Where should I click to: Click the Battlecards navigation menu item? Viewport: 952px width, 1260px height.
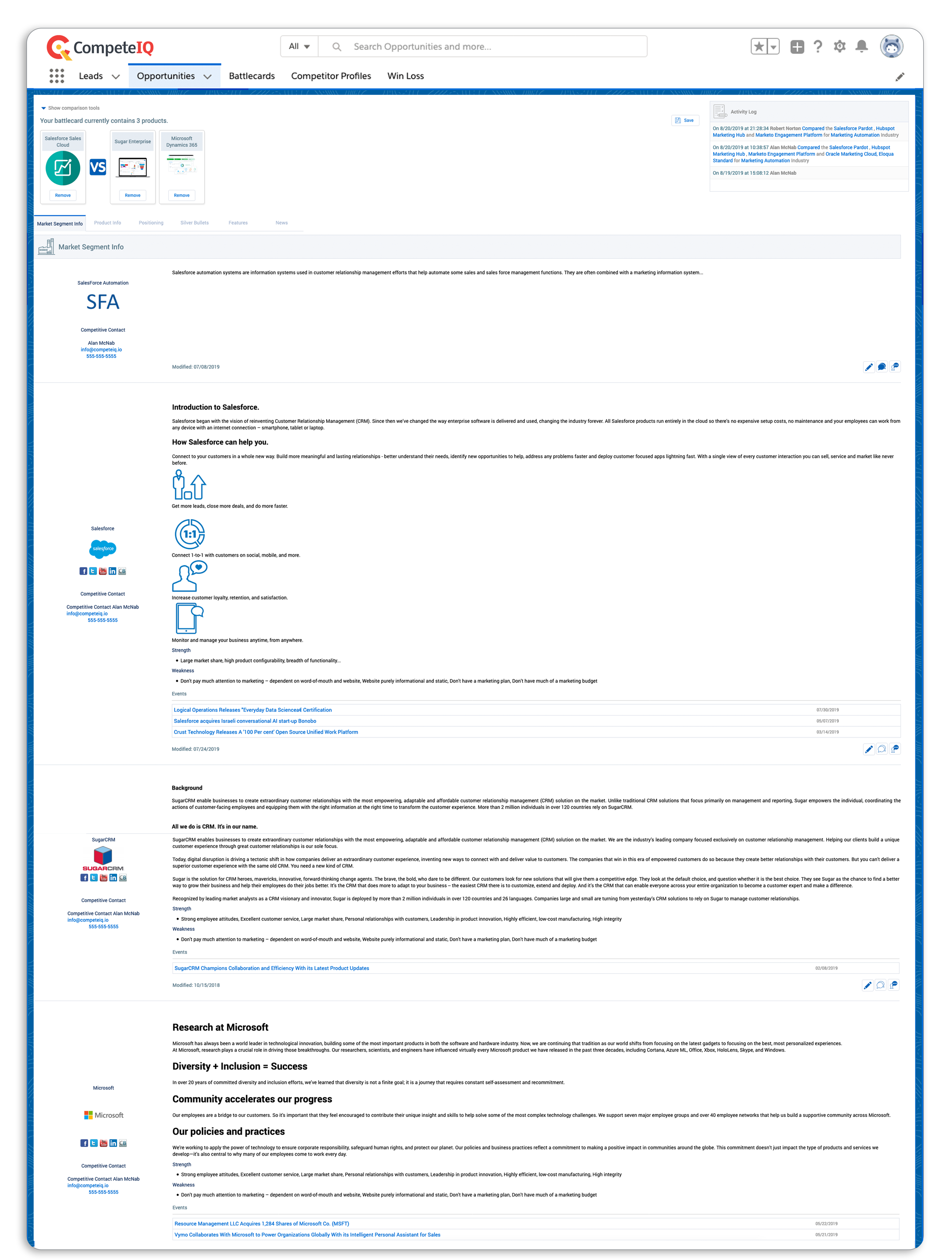coord(249,75)
